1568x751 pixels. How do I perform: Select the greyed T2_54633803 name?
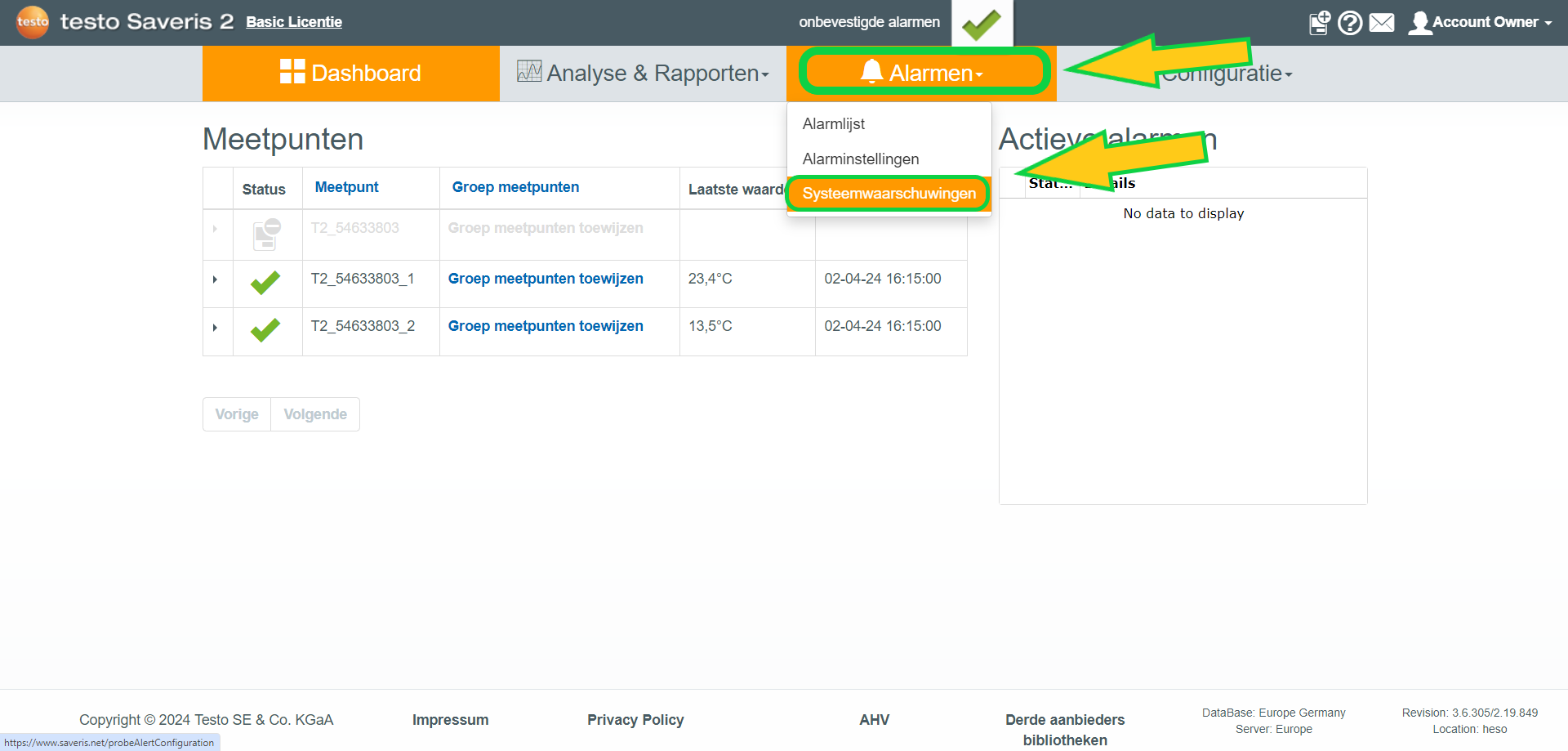pos(355,228)
